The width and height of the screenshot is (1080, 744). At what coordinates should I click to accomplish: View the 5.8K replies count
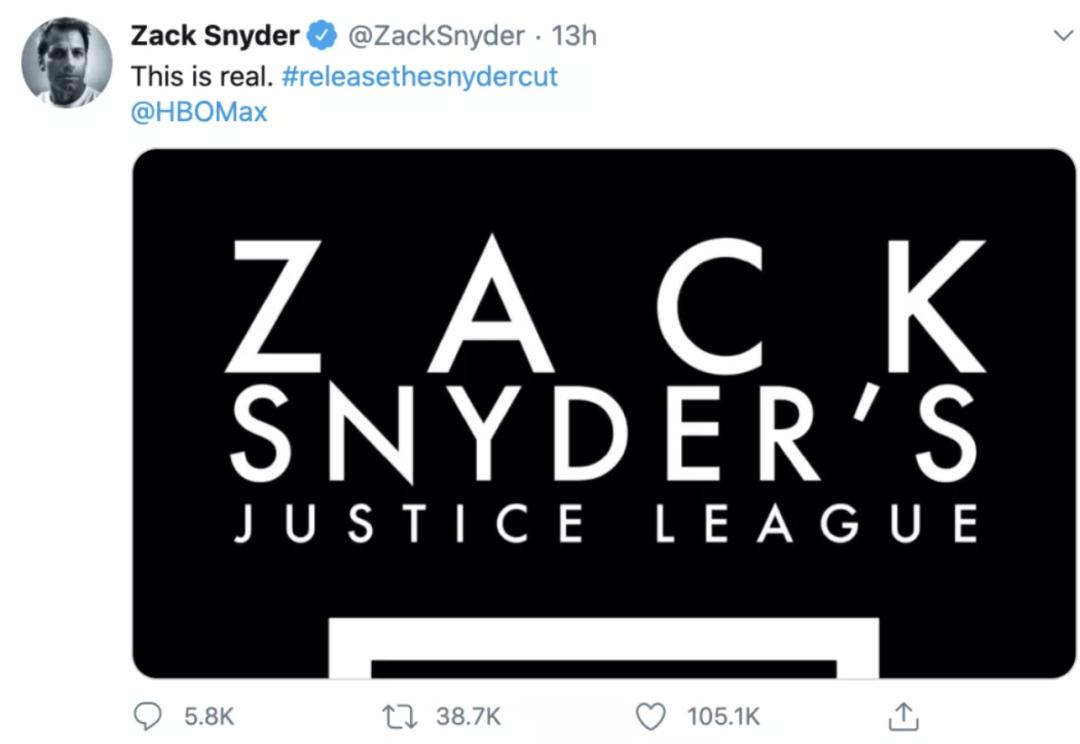pyautogui.click(x=209, y=716)
